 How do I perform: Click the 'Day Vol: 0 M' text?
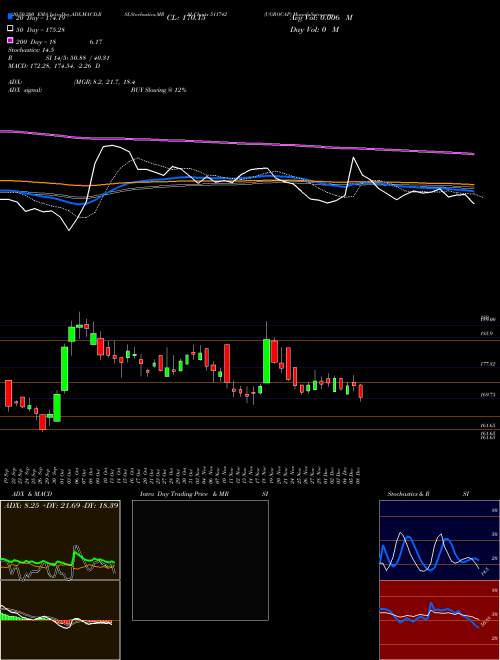tap(314, 29)
